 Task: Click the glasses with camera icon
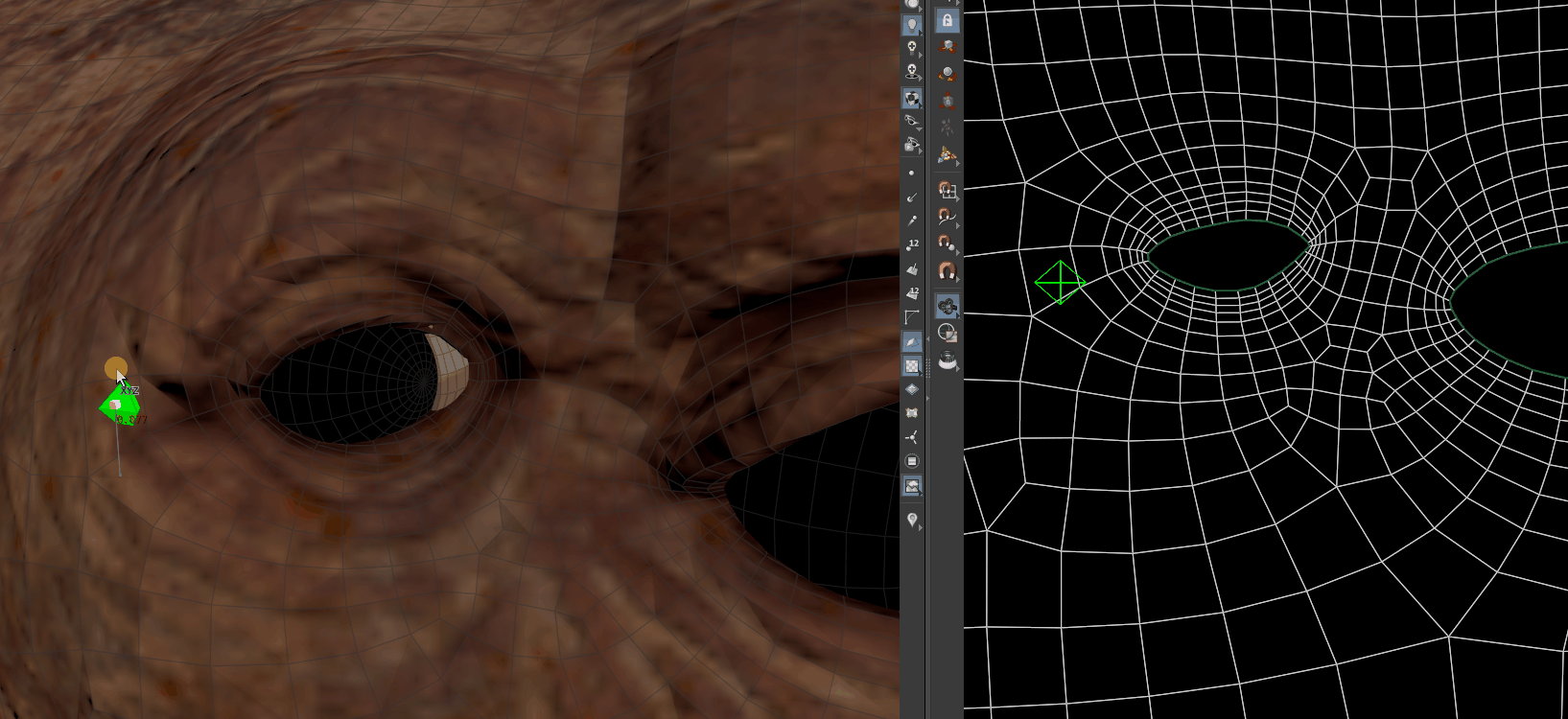tap(912, 145)
